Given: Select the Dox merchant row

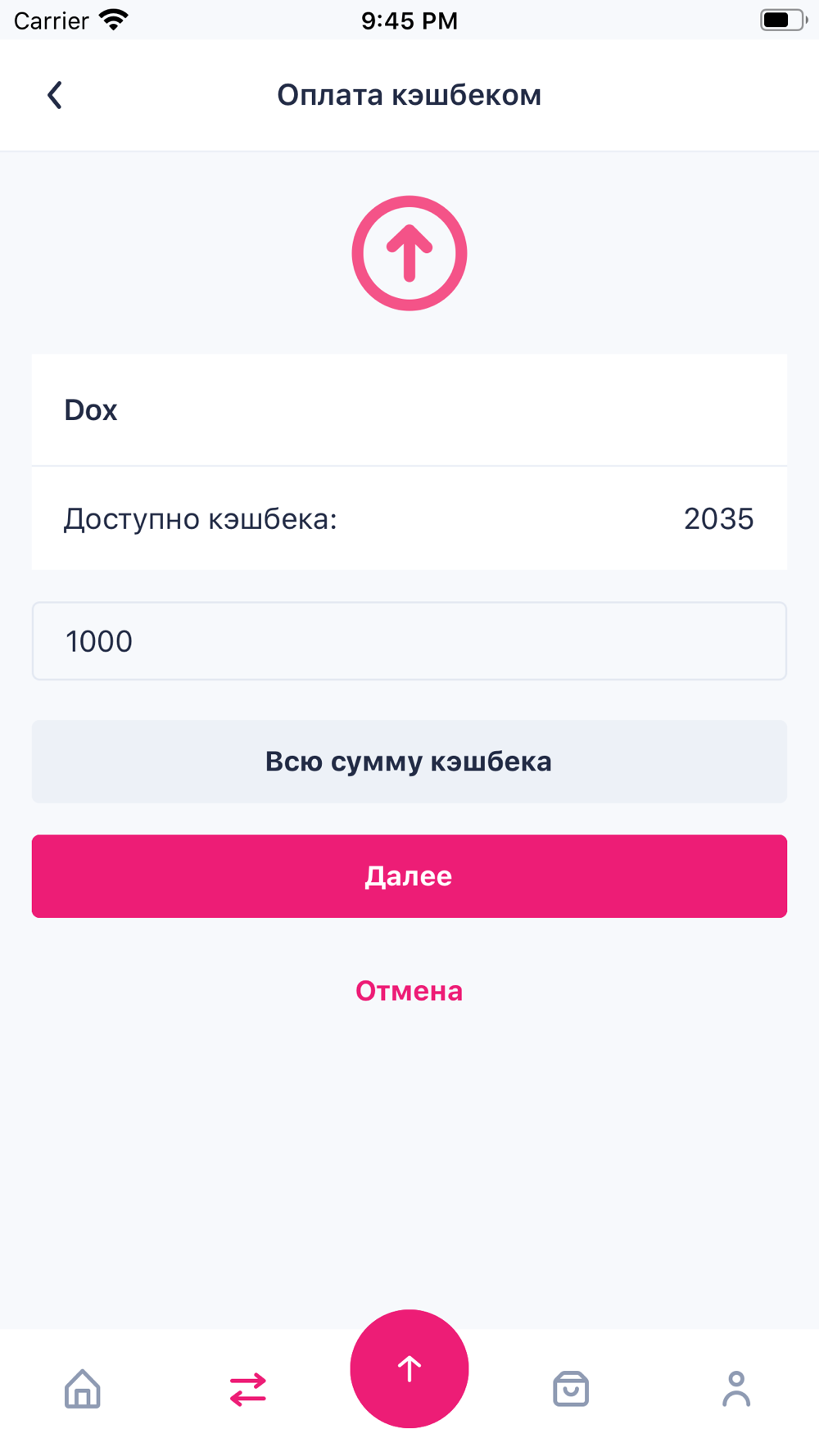Looking at the screenshot, I should pos(409,409).
